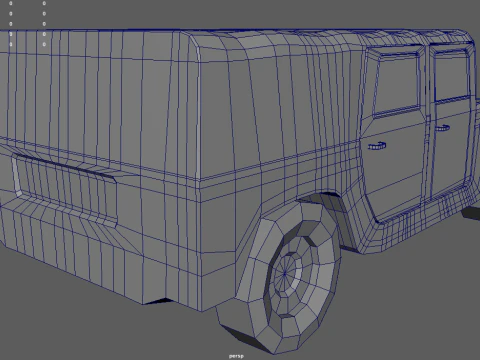Click the persp camera label in viewport

pos(236,356)
